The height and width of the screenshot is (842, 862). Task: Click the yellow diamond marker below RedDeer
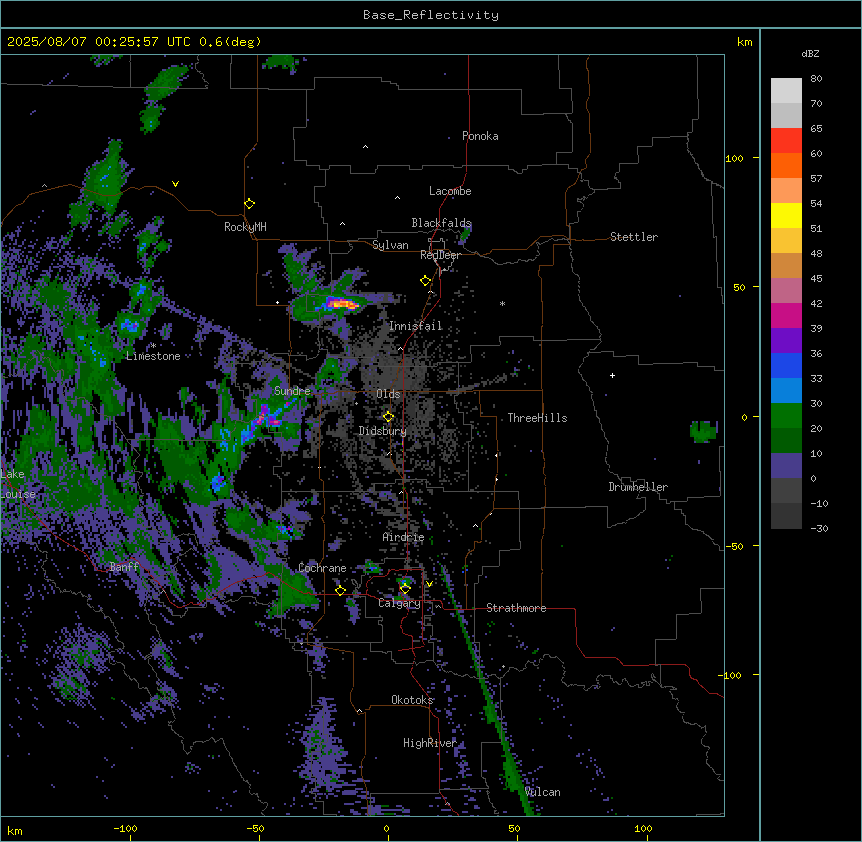425,281
